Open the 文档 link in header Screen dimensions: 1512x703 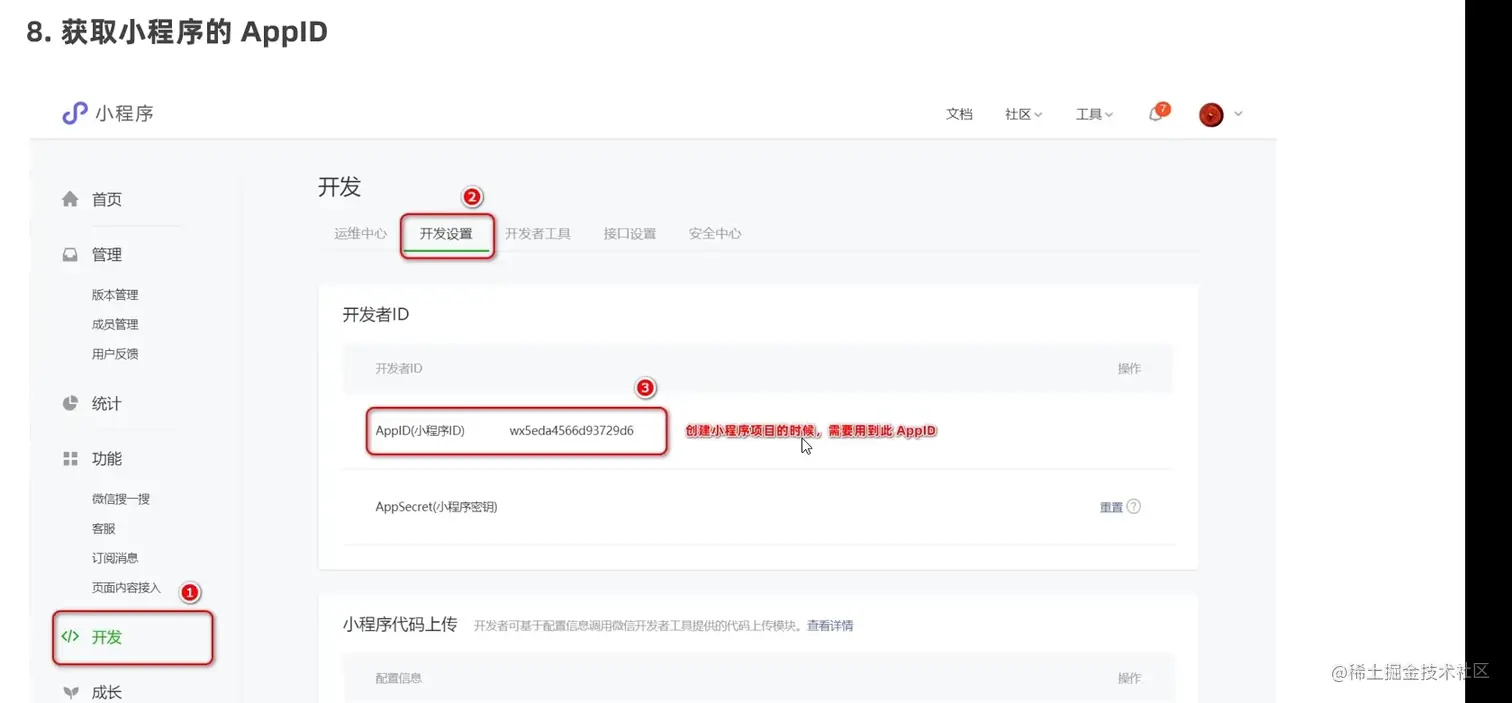tap(959, 114)
